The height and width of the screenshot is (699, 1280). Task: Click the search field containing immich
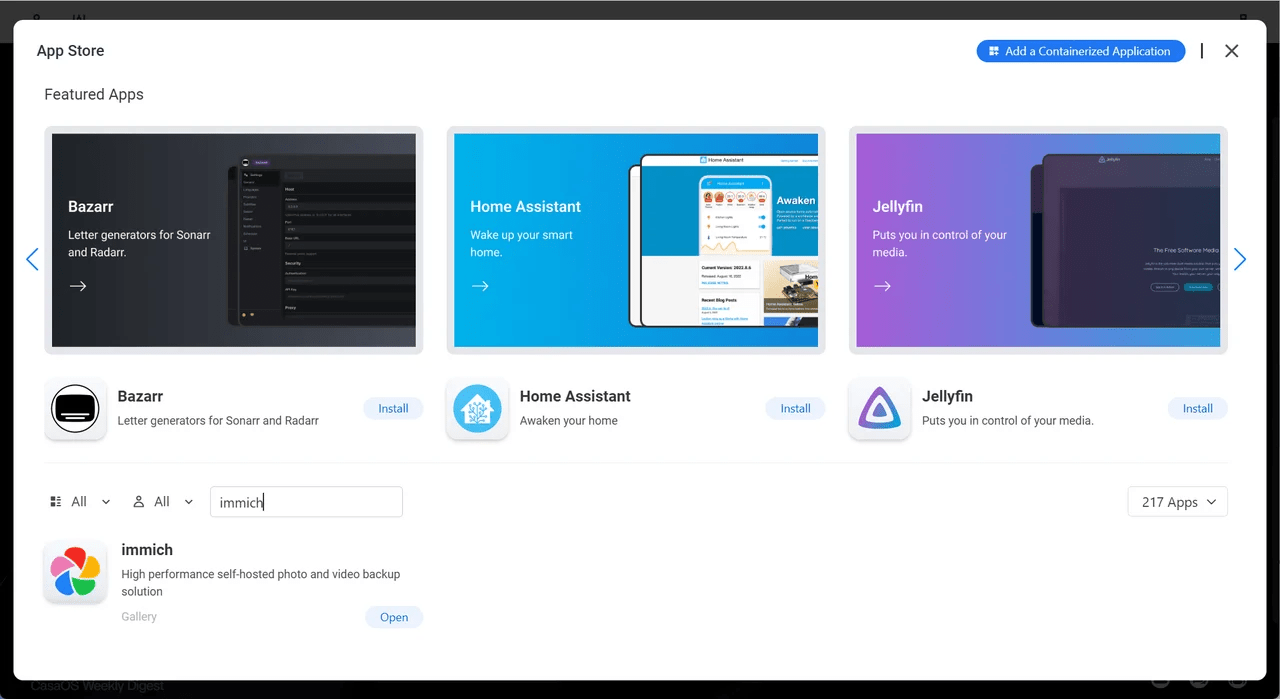[306, 502]
